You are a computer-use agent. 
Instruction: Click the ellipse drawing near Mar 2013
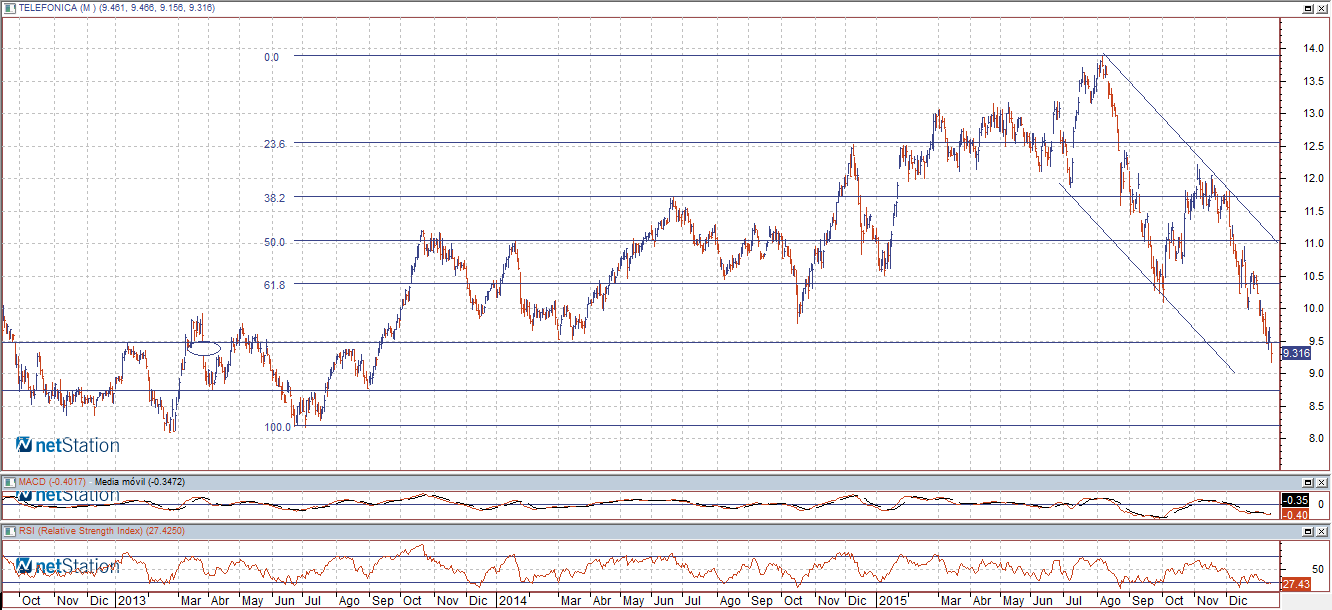point(204,348)
